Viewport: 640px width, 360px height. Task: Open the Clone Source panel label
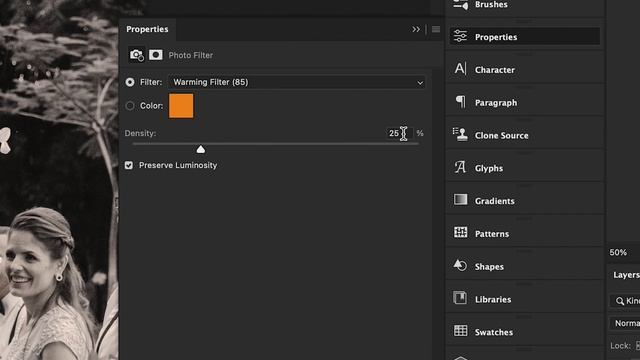(502, 136)
